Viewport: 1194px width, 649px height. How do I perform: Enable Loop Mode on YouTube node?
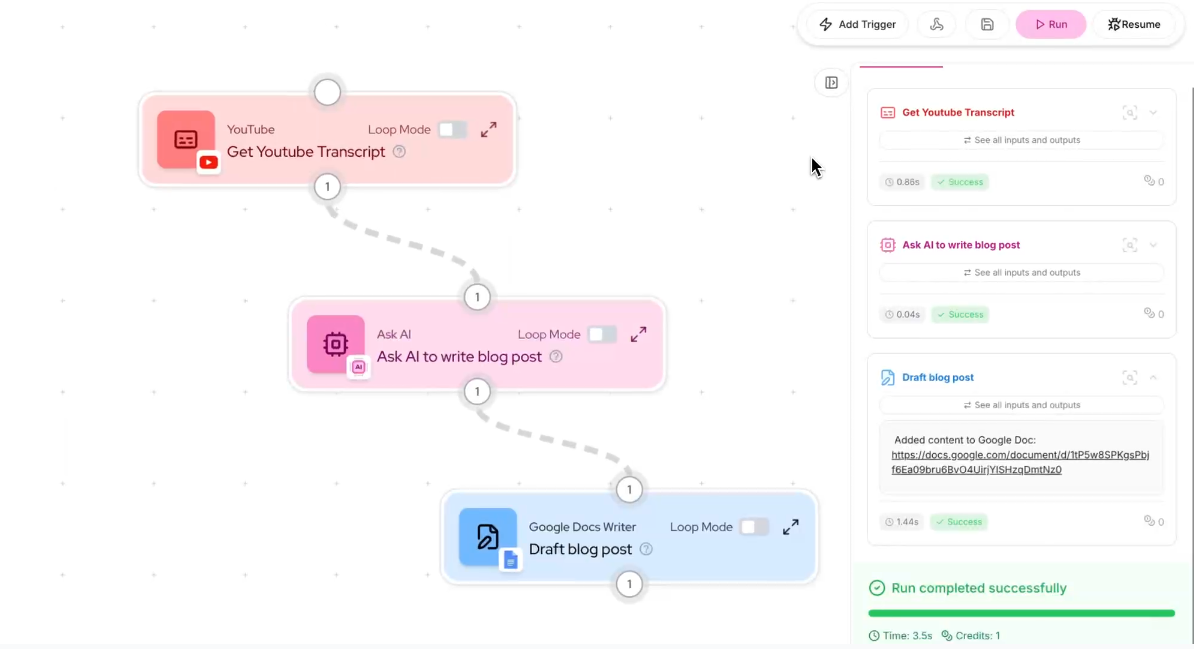452,130
